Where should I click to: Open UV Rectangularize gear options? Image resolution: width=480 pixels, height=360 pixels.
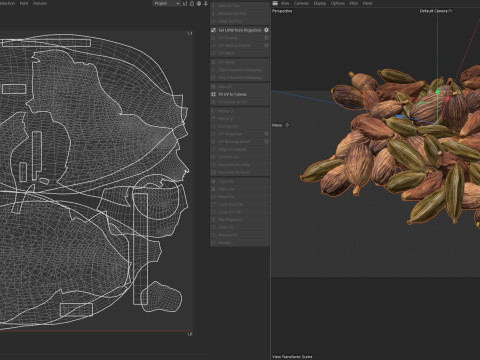(x=266, y=142)
